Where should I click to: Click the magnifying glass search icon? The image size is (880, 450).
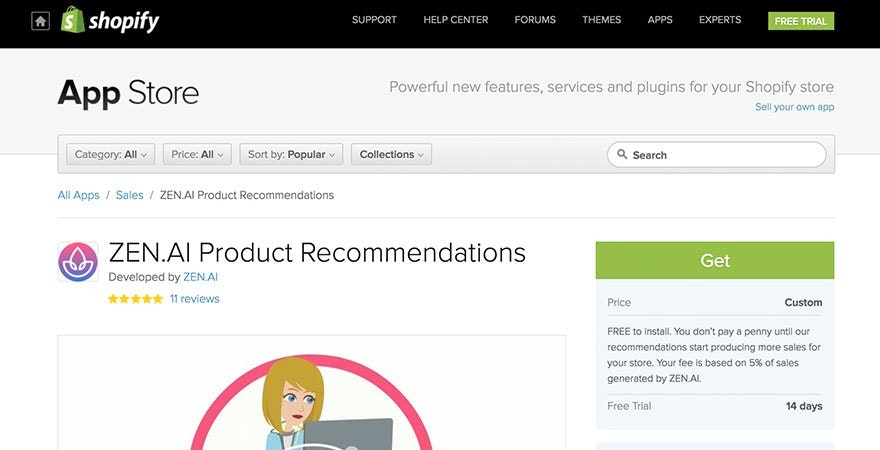tap(622, 155)
